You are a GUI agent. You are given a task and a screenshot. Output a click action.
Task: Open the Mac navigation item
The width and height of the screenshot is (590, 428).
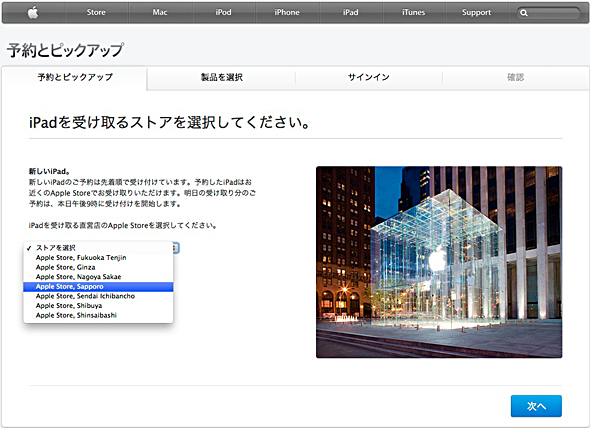160,12
